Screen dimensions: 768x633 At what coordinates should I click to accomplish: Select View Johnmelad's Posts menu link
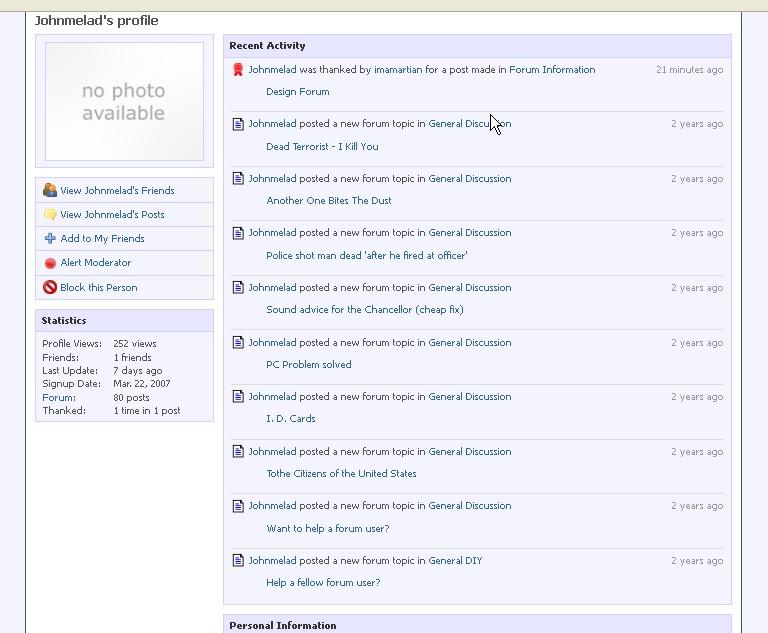(x=112, y=214)
